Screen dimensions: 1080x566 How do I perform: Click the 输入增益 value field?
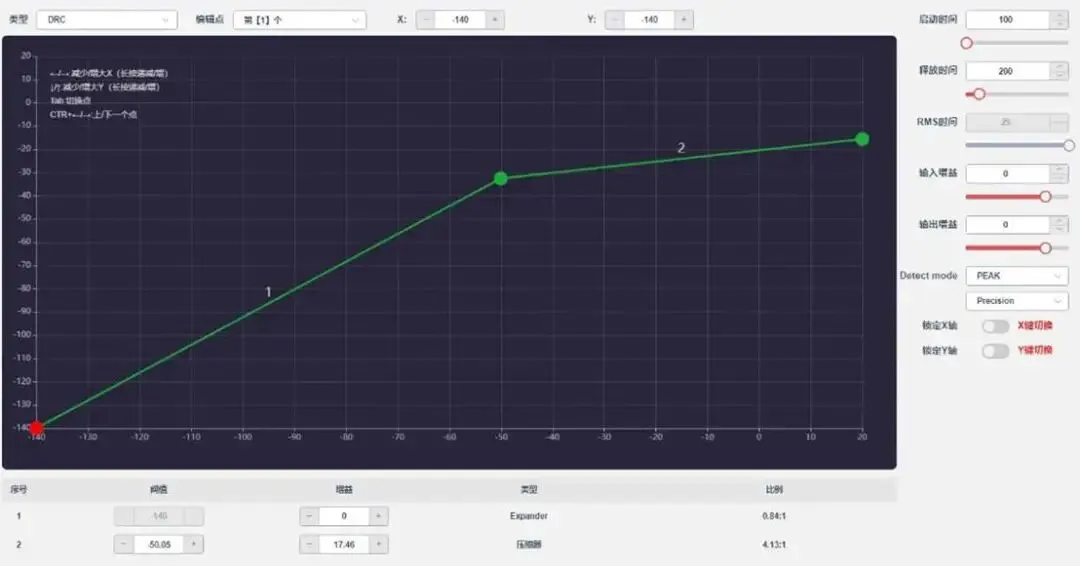coord(1008,174)
